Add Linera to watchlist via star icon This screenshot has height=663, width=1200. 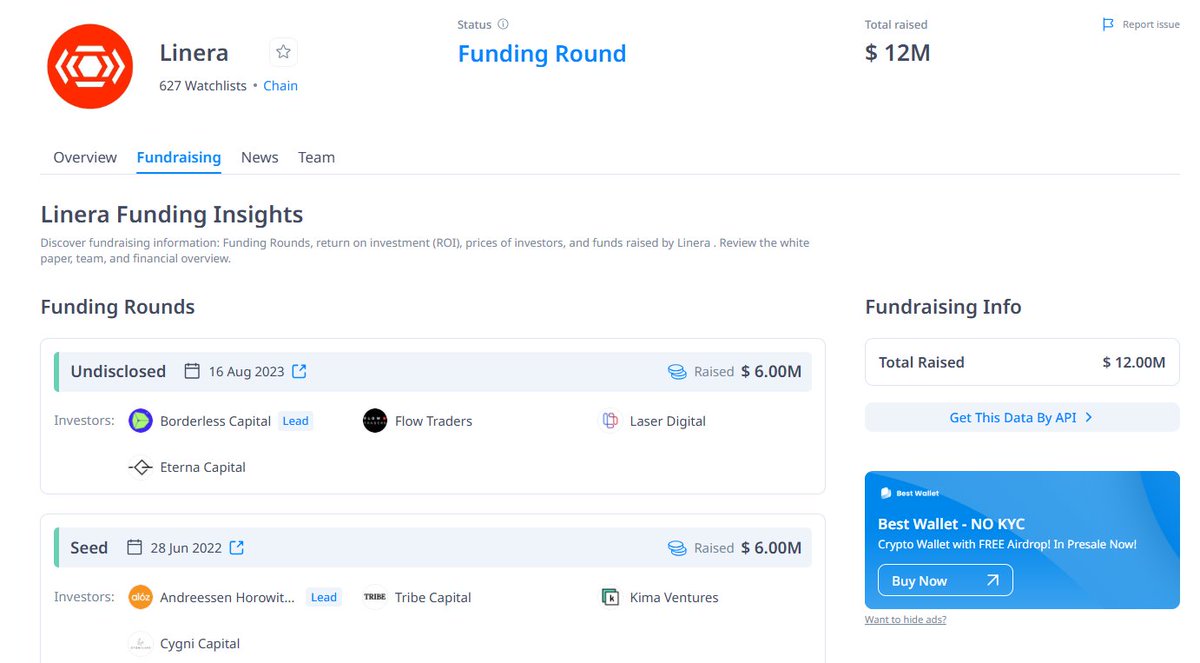(x=283, y=52)
